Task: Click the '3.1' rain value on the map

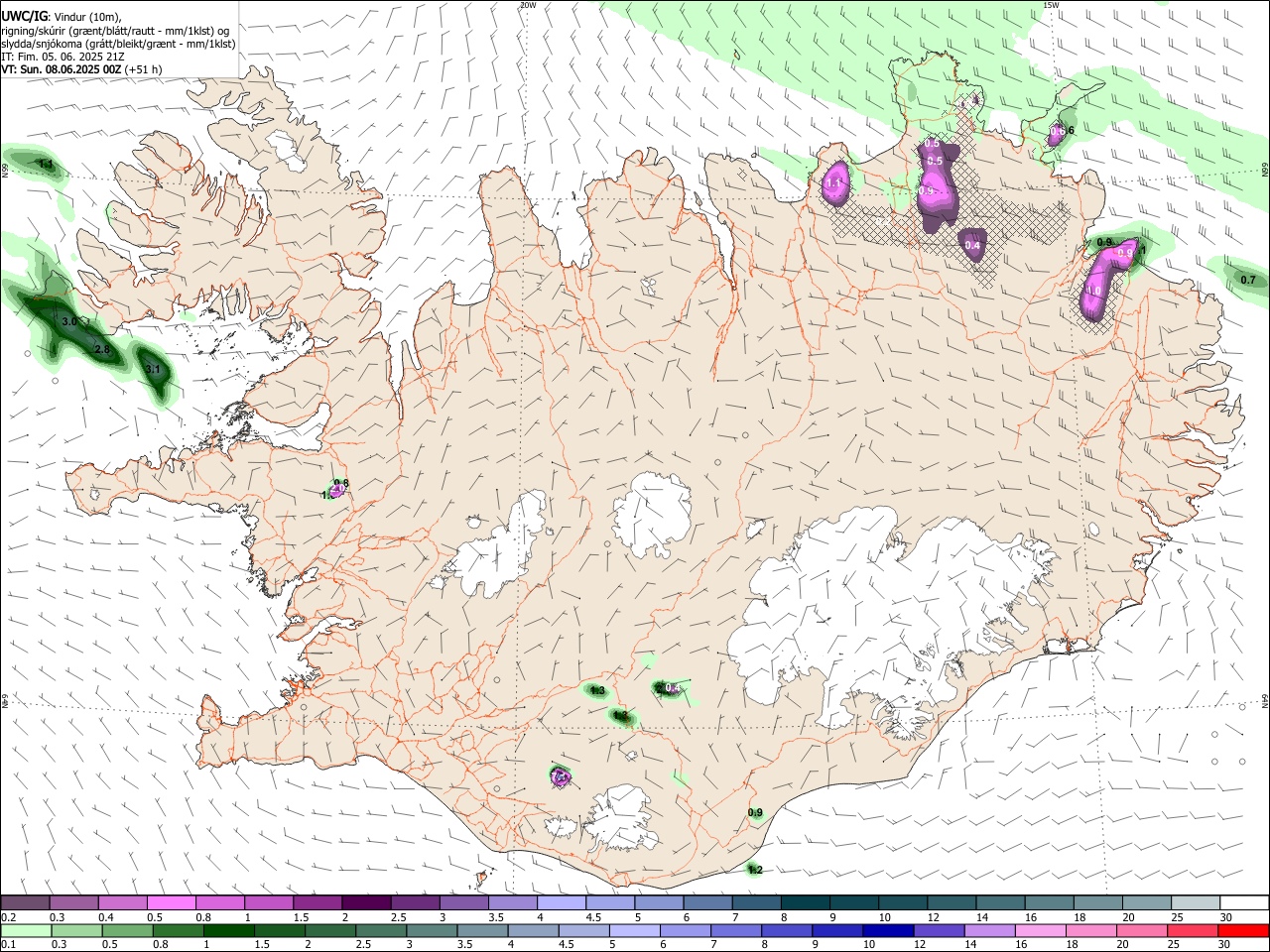Action: [153, 370]
